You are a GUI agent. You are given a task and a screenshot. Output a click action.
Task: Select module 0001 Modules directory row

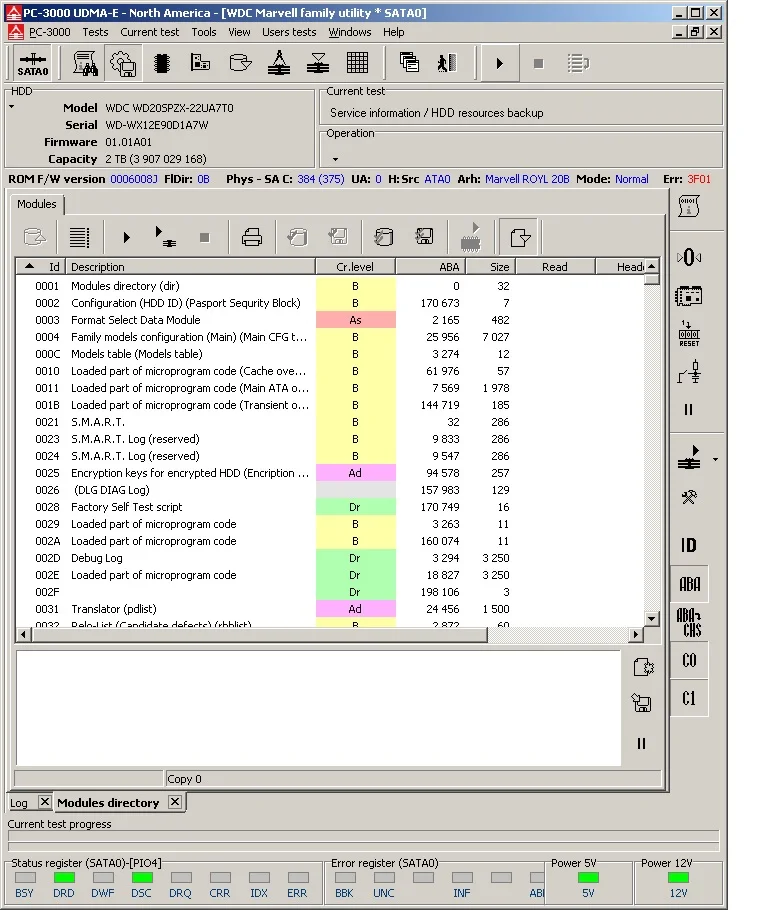click(330, 286)
